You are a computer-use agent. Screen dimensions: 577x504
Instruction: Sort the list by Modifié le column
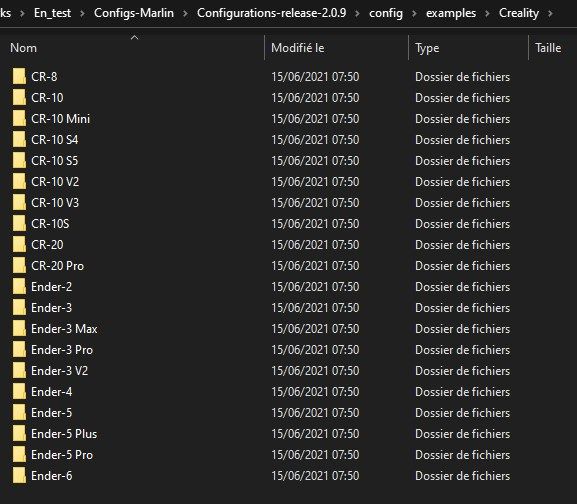[298, 48]
